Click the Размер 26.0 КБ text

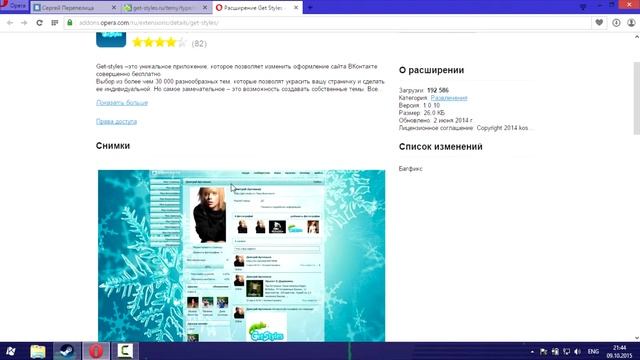[x=422, y=113]
